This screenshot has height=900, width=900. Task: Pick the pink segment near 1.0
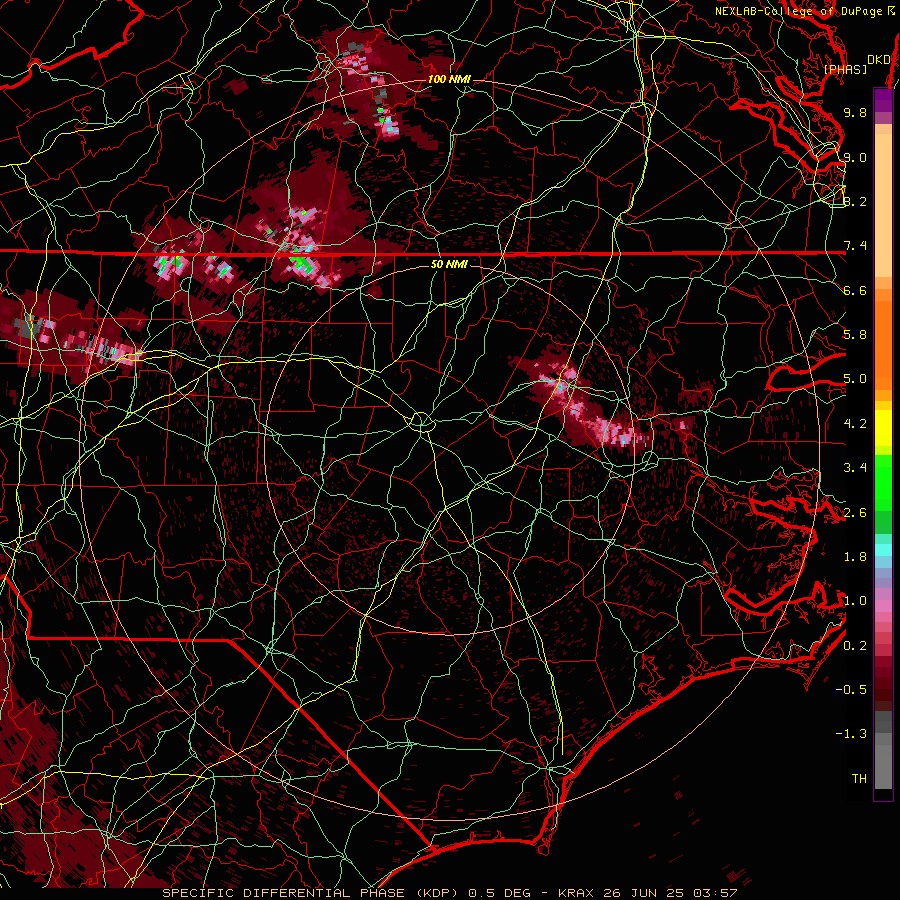tap(883, 606)
